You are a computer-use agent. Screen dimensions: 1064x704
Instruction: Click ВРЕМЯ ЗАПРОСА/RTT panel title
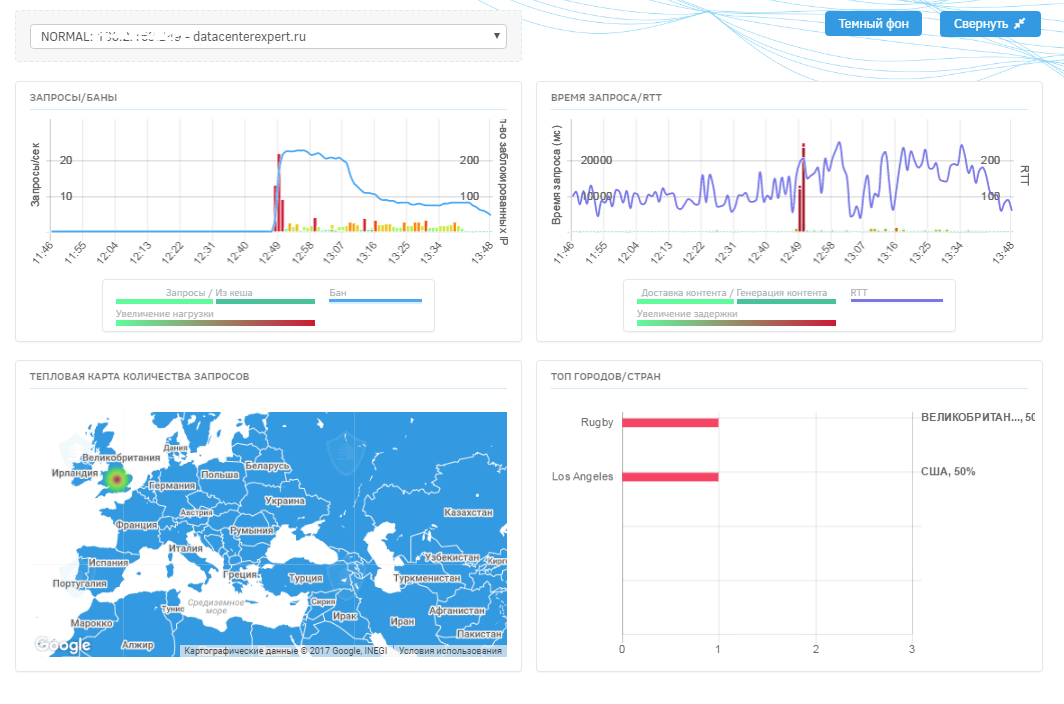pos(606,98)
